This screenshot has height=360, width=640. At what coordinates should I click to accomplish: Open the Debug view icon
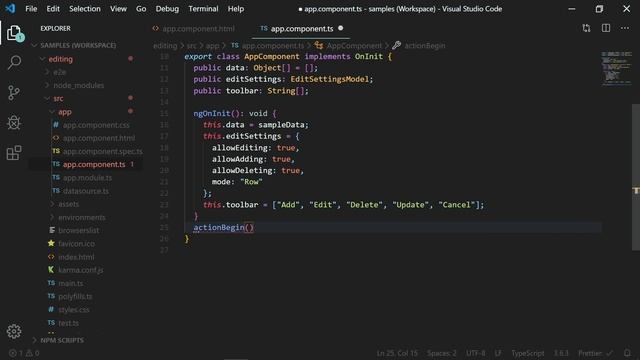[x=14, y=122]
